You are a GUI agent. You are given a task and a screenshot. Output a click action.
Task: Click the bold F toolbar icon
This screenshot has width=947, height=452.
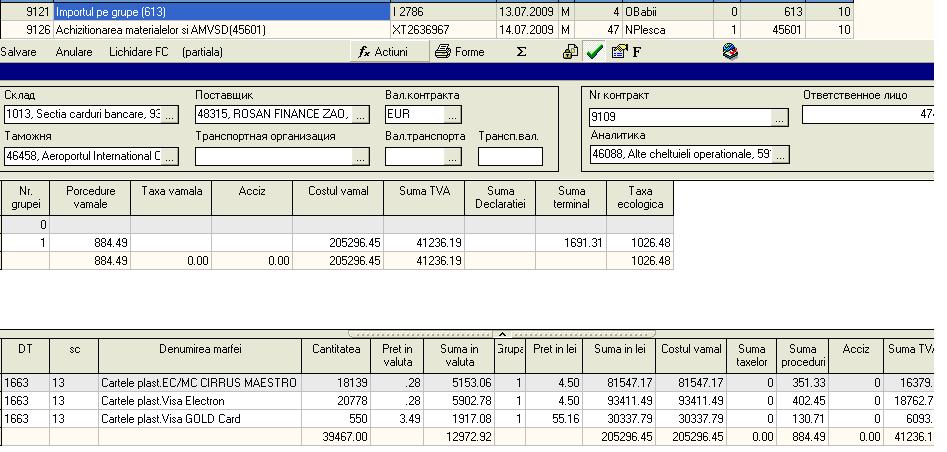coord(636,53)
